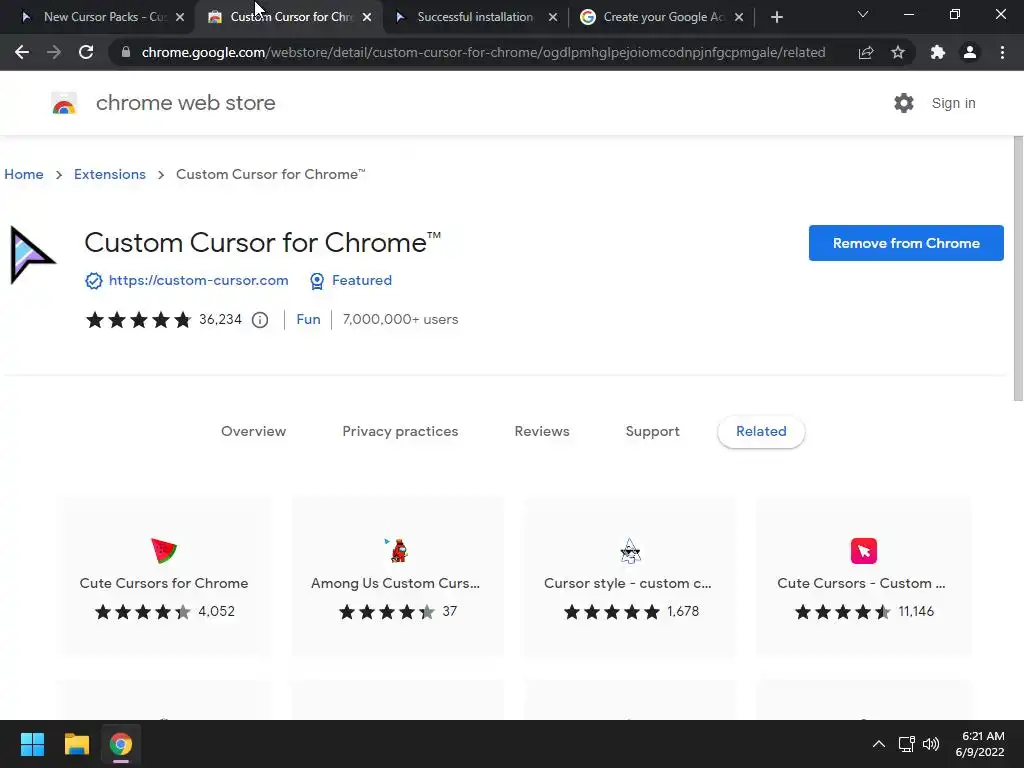
Task: Reload the current page
Action: tap(86, 52)
